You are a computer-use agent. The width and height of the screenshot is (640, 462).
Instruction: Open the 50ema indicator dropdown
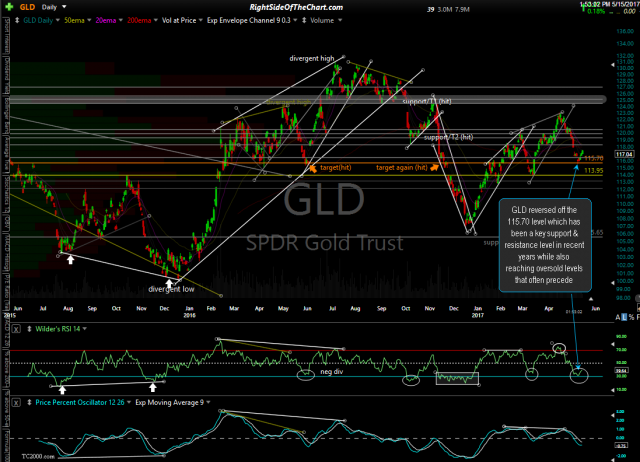[x=89, y=20]
